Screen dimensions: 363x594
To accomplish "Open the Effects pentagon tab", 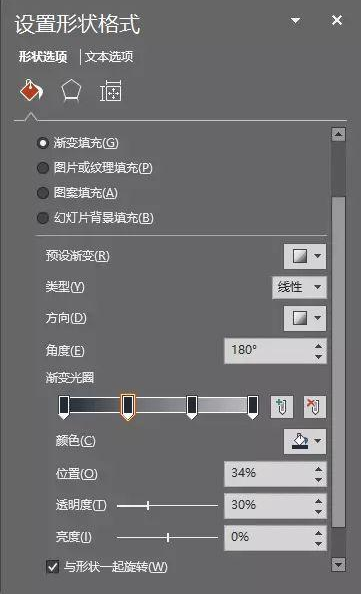I will pos(71,91).
